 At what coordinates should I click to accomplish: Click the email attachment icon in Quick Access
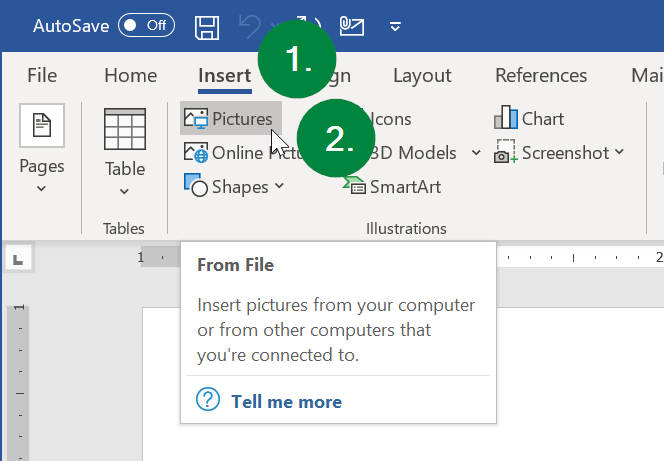(x=352, y=26)
